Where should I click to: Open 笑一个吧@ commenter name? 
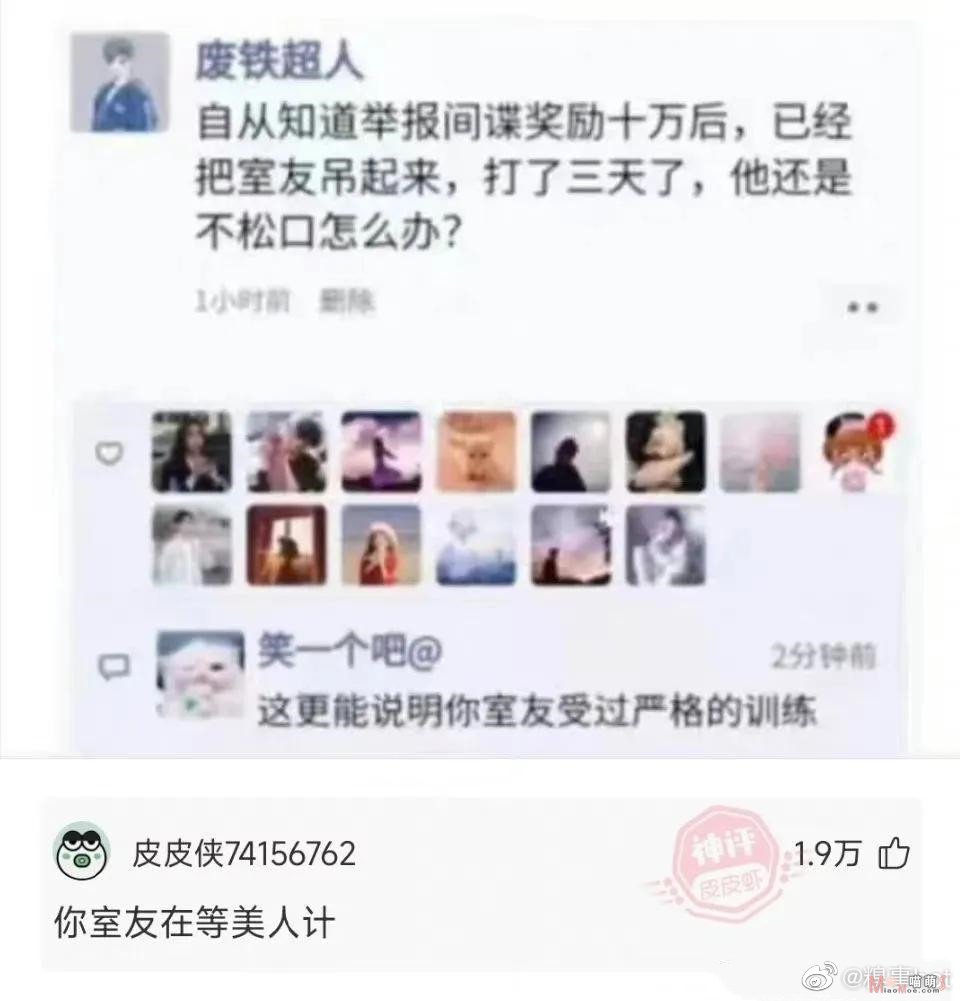point(350,651)
